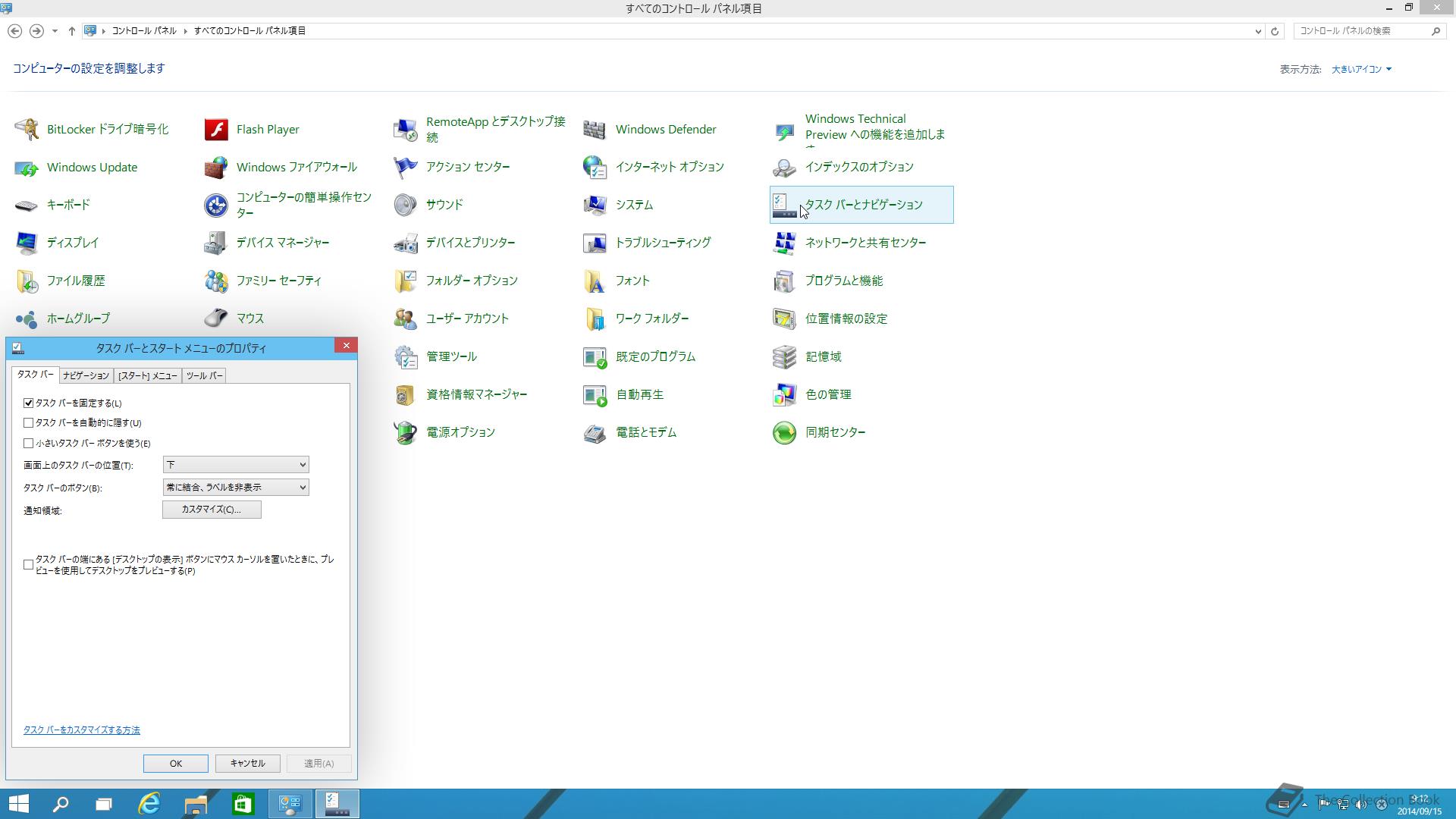Image resolution: width=1456 pixels, height=819 pixels.
Task: Open 位置情報の設定 icon
Action: tap(784, 319)
